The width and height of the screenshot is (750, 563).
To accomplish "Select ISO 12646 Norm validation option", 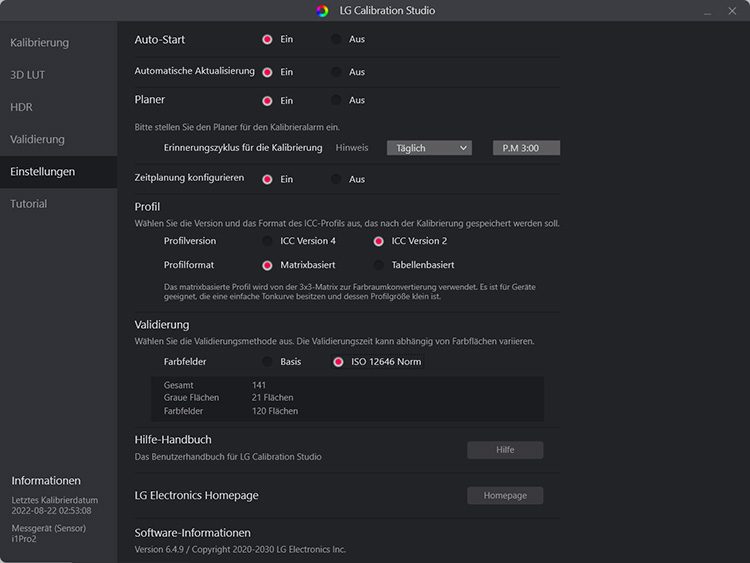I will tap(338, 362).
